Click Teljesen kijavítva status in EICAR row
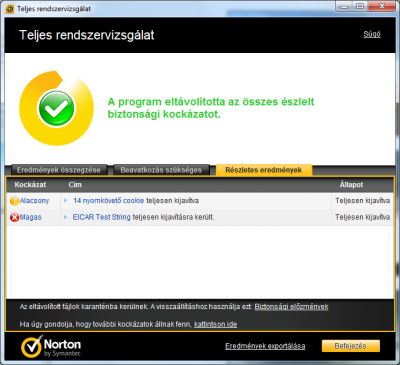Viewport: 400px width, 365px height. (362, 217)
